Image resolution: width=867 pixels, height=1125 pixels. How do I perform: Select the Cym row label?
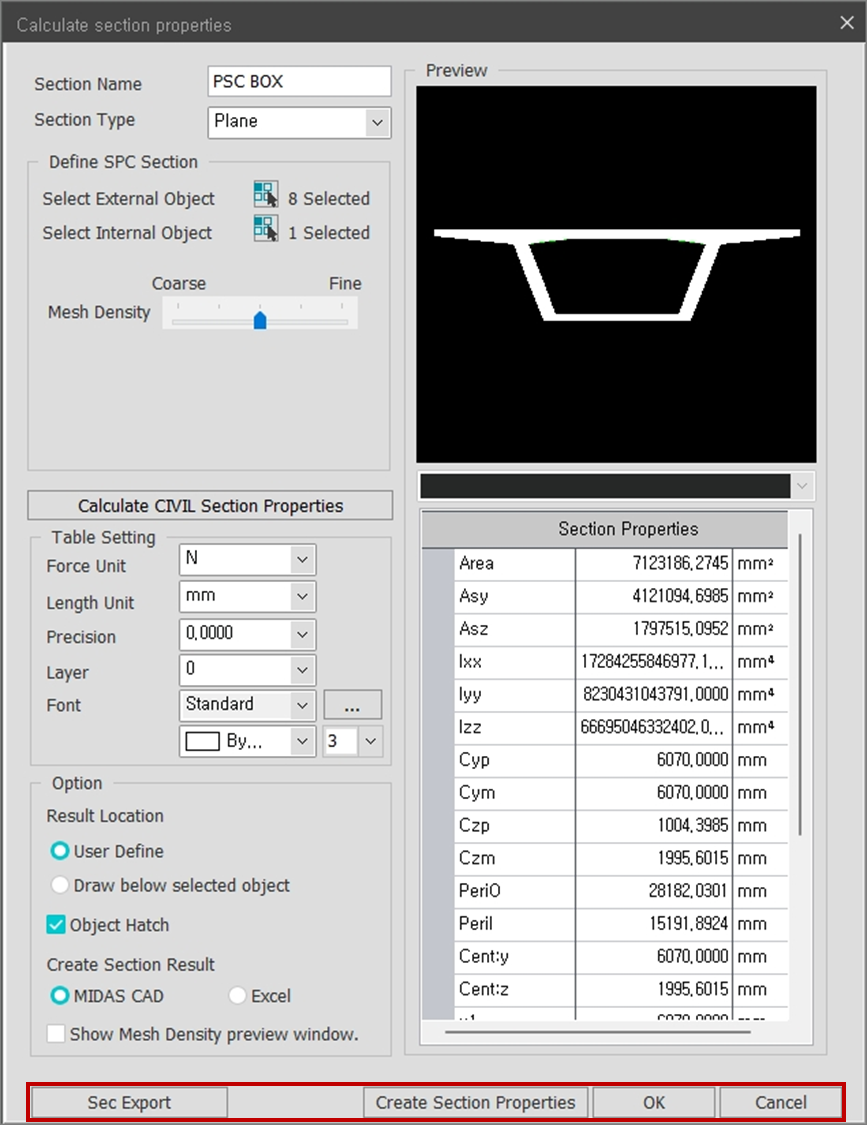click(477, 793)
